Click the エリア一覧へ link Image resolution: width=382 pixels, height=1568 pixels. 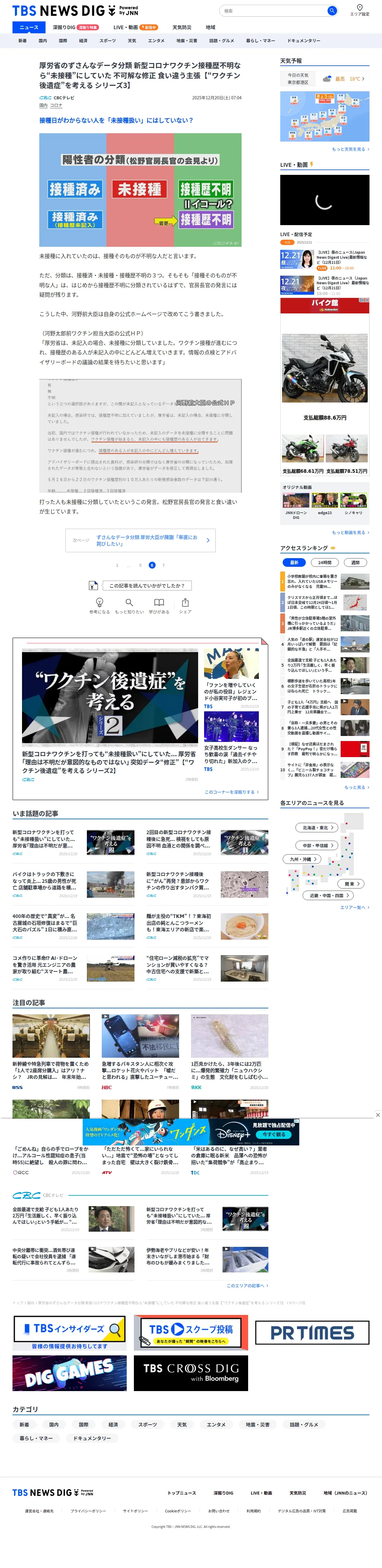tap(355, 908)
